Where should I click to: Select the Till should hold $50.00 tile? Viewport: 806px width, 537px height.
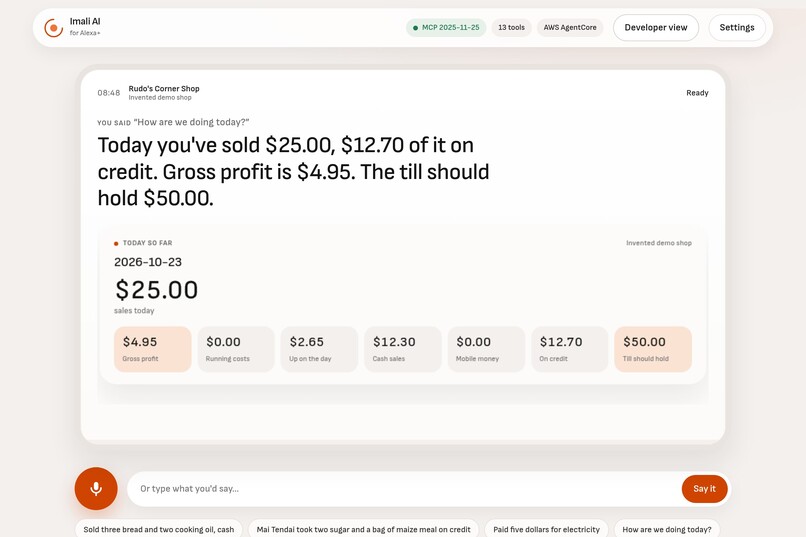tap(653, 349)
